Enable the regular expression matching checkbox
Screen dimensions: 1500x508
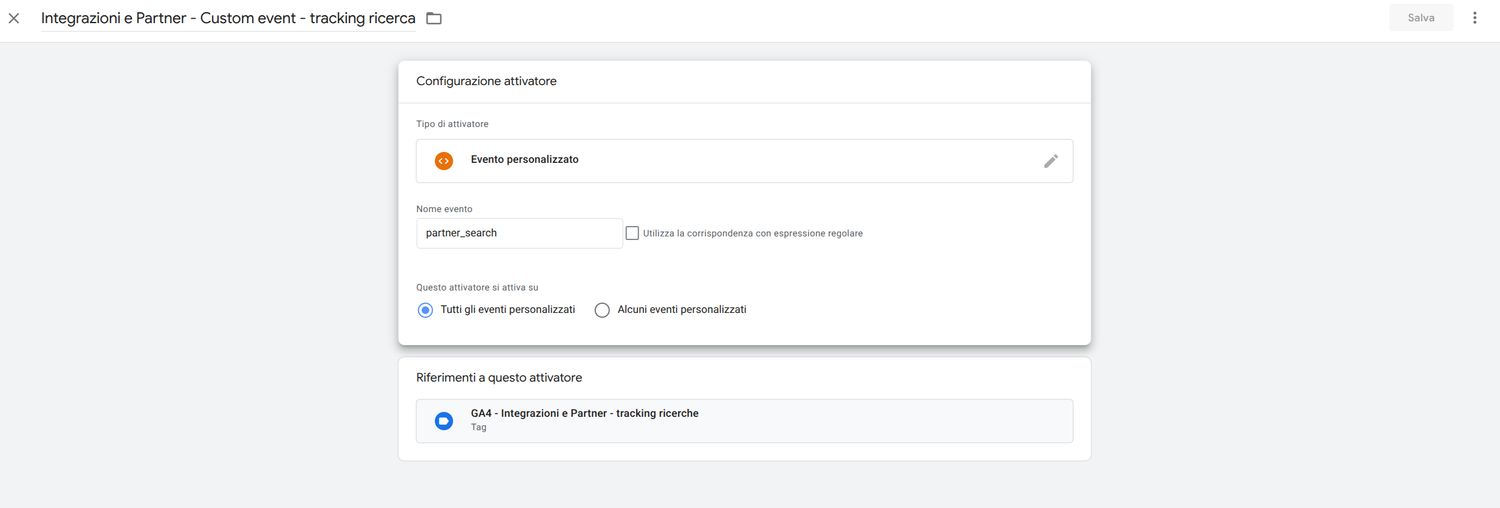pyautogui.click(x=632, y=233)
